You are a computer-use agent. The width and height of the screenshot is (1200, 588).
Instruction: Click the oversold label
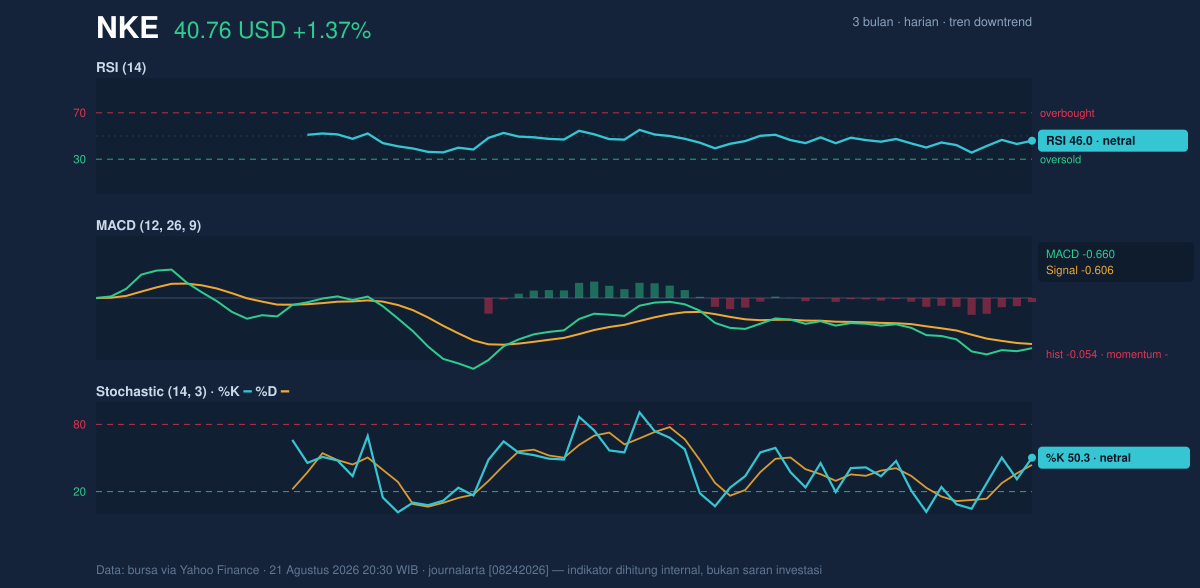pos(1060,159)
